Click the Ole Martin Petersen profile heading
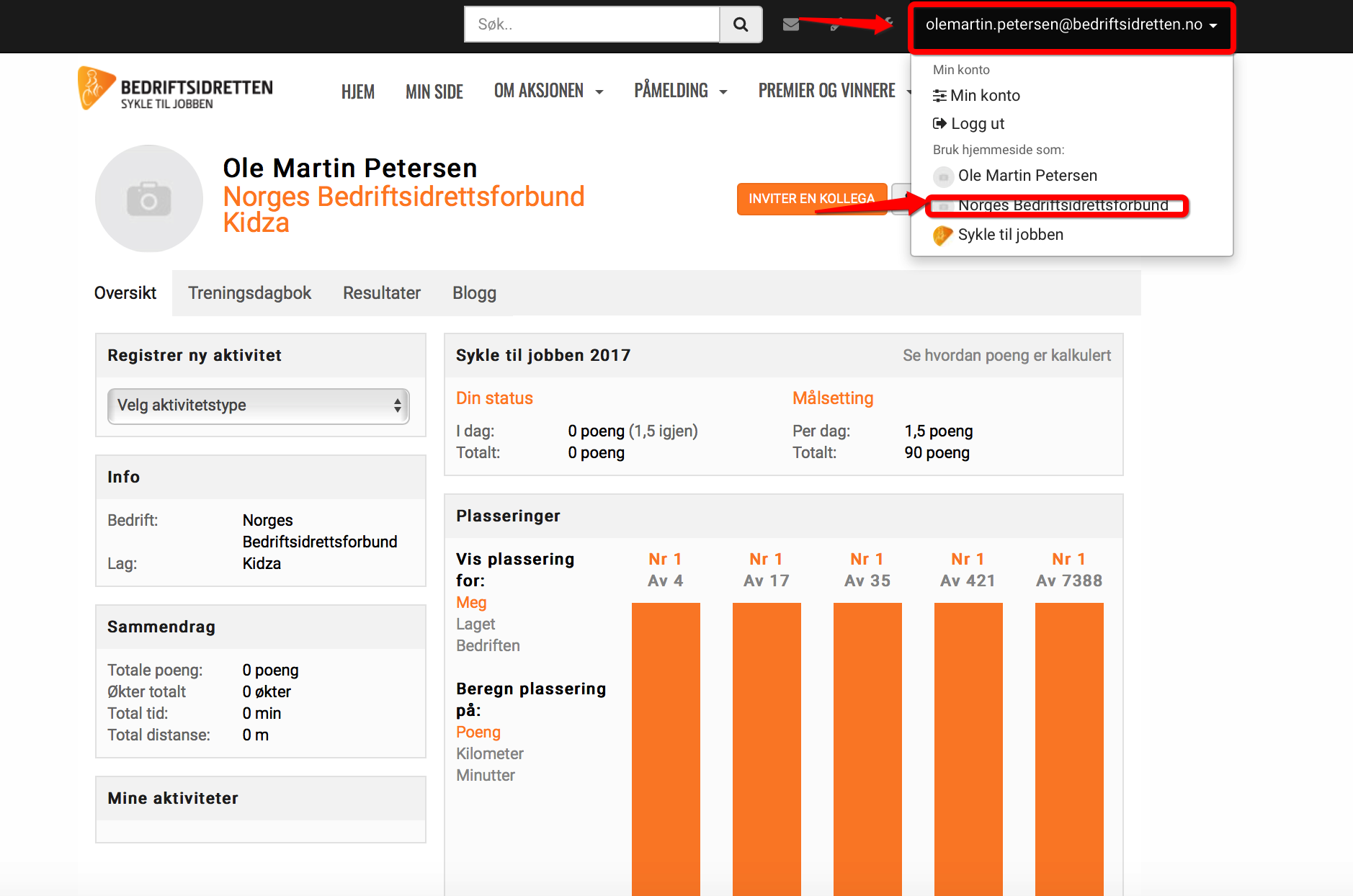1353x896 pixels. point(350,169)
